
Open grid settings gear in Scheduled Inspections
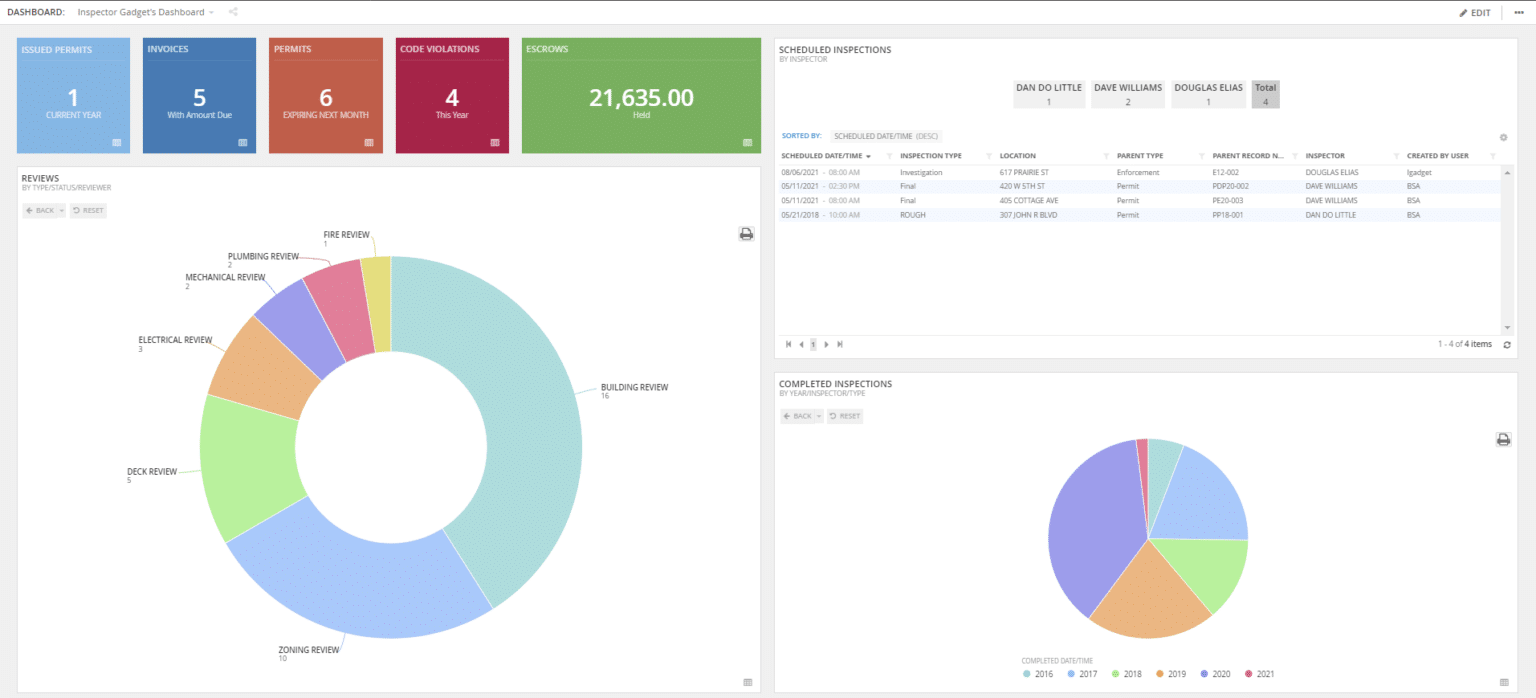click(x=1502, y=136)
